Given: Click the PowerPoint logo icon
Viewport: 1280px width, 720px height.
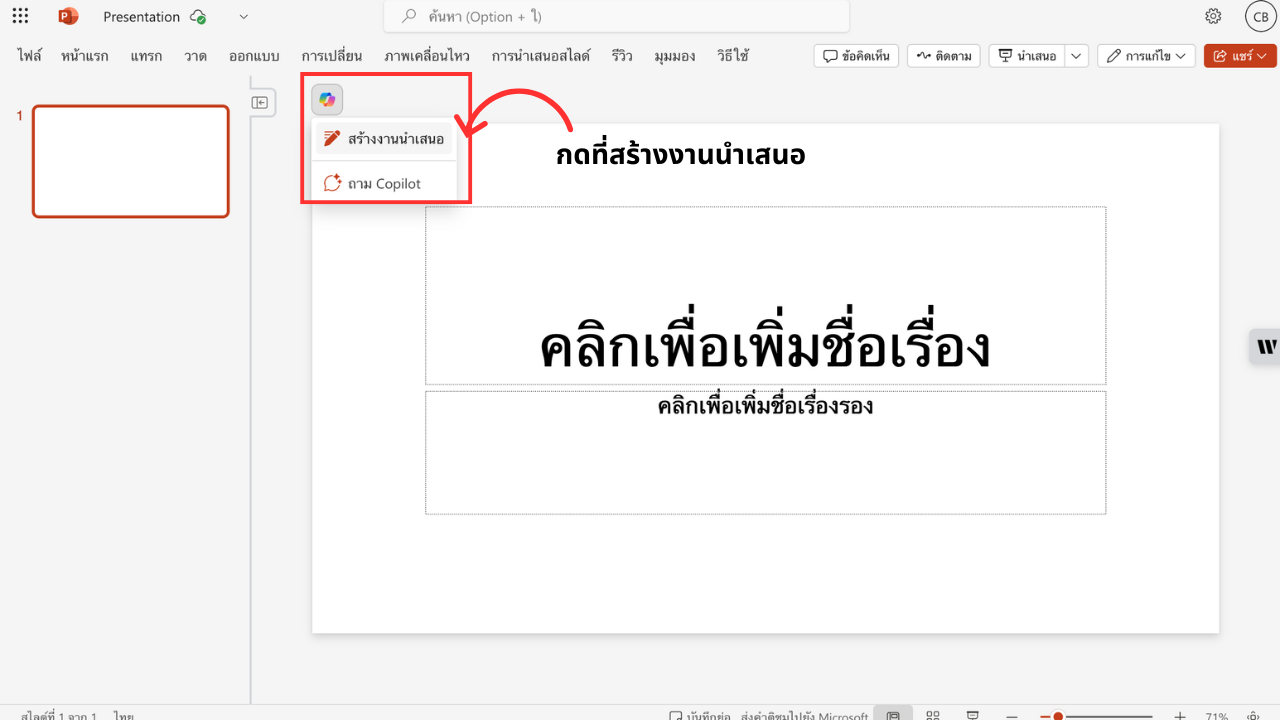Looking at the screenshot, I should tap(68, 16).
